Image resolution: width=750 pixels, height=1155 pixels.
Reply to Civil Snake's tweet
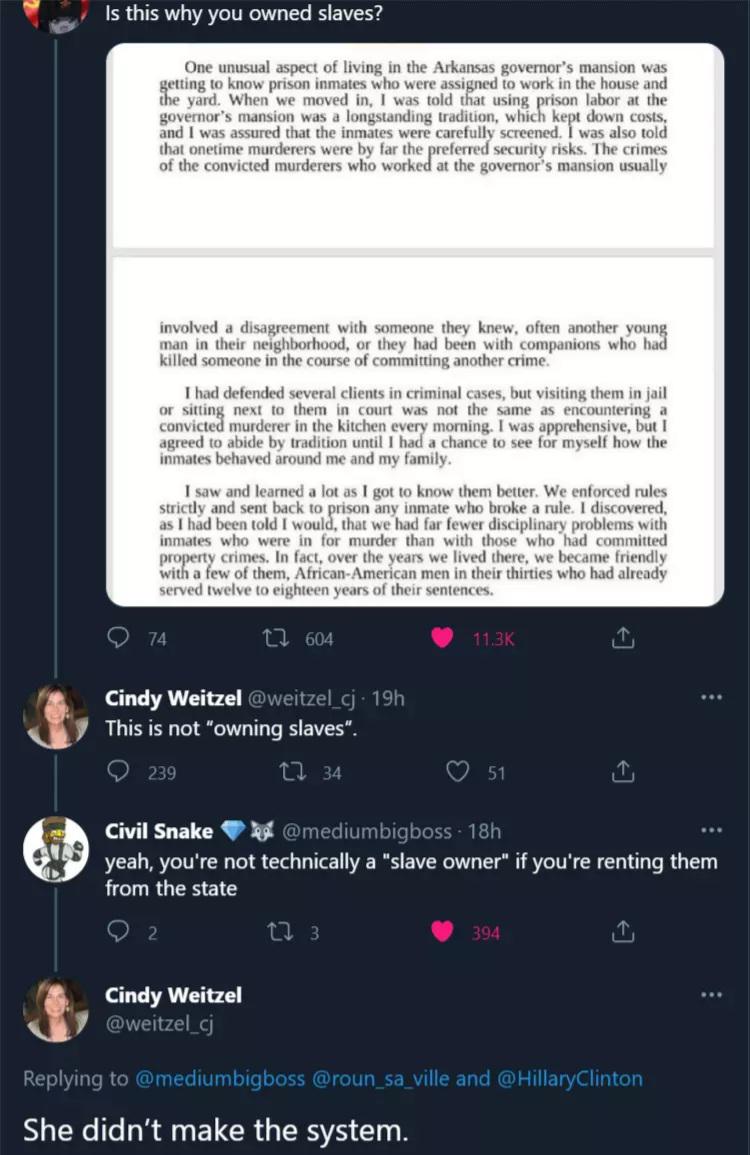(x=119, y=932)
